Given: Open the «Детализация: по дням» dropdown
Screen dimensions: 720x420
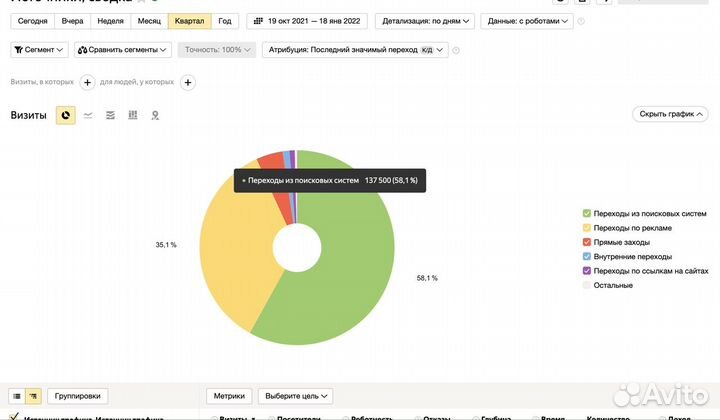Looking at the screenshot, I should (424, 20).
